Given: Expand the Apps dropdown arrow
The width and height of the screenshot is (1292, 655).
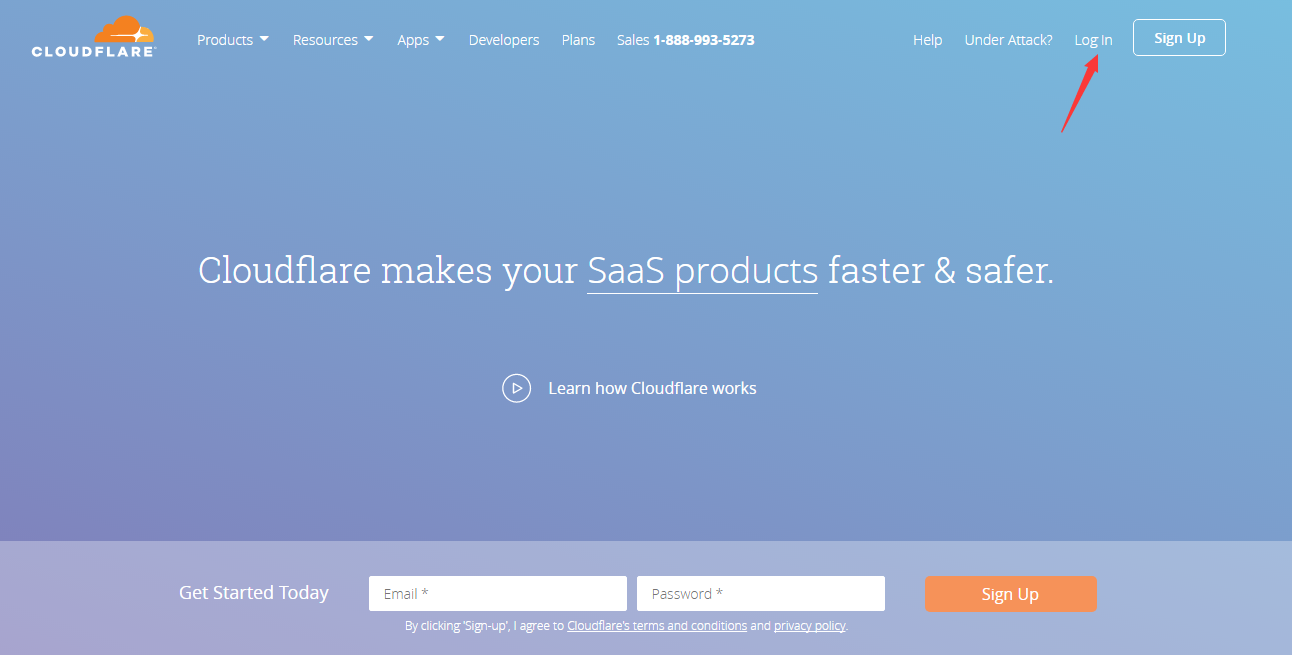Looking at the screenshot, I should [x=440, y=39].
